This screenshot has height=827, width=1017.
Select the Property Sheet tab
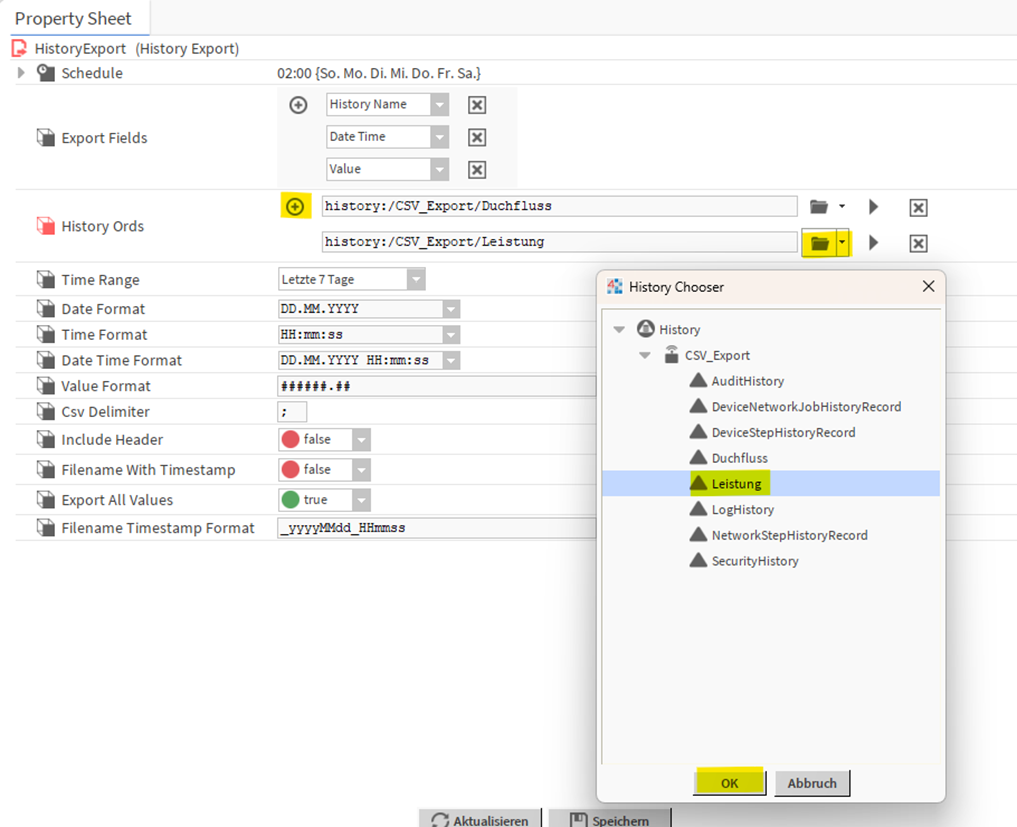(x=73, y=19)
